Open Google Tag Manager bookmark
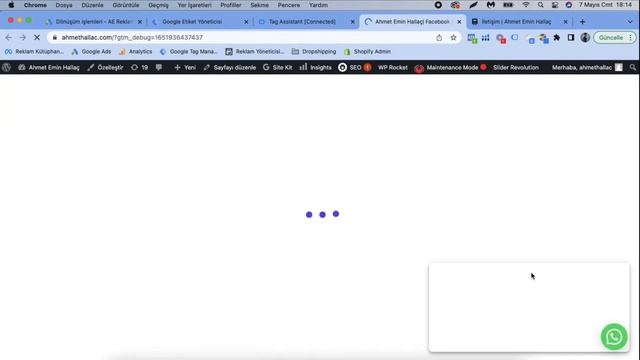This screenshot has height=360, width=640. tap(189, 52)
